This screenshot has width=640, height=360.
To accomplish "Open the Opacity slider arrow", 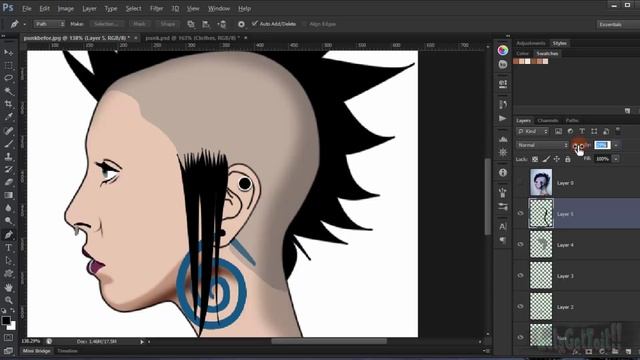I will point(616,145).
